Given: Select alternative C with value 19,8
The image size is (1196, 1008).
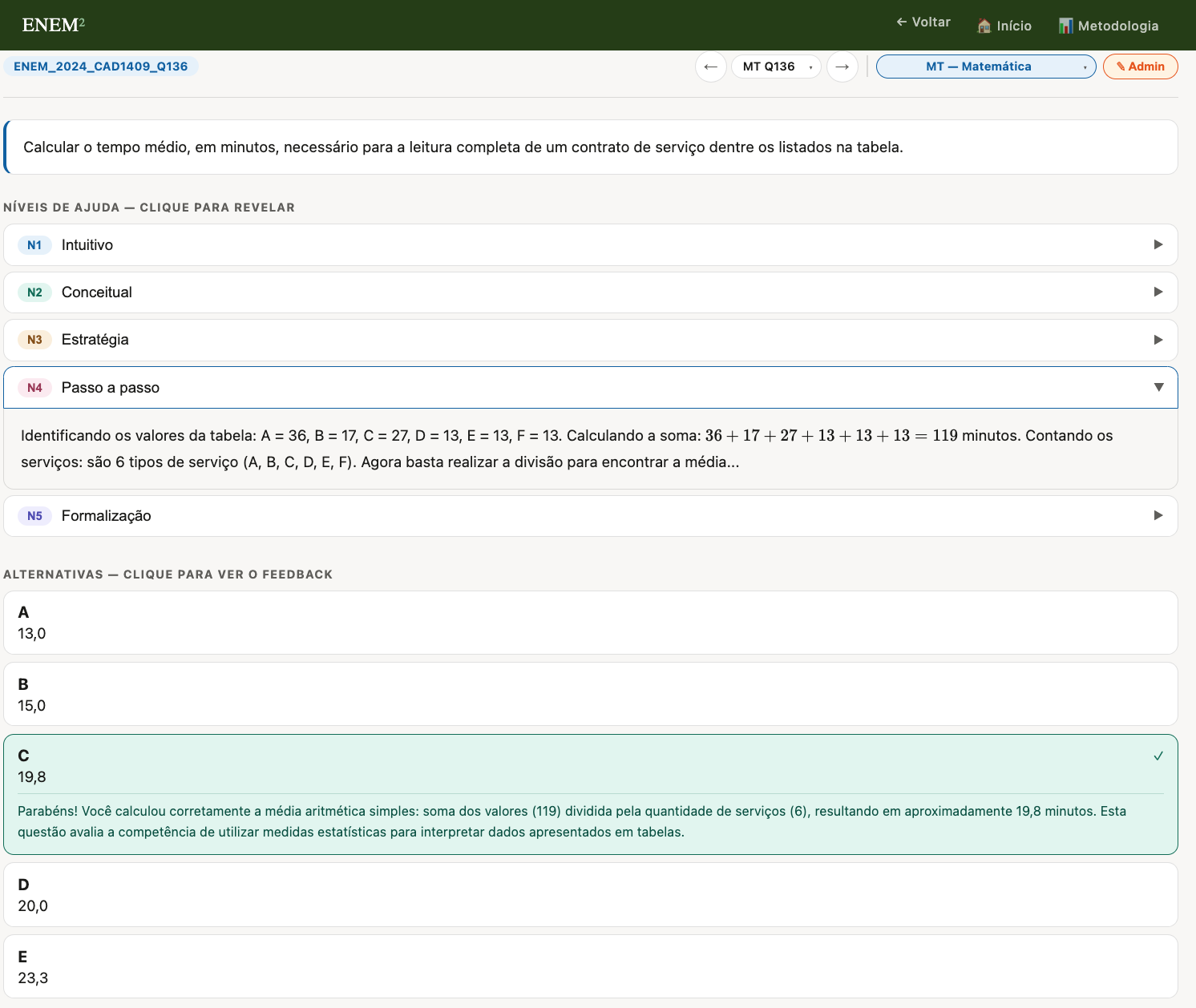Looking at the screenshot, I should click(591, 794).
